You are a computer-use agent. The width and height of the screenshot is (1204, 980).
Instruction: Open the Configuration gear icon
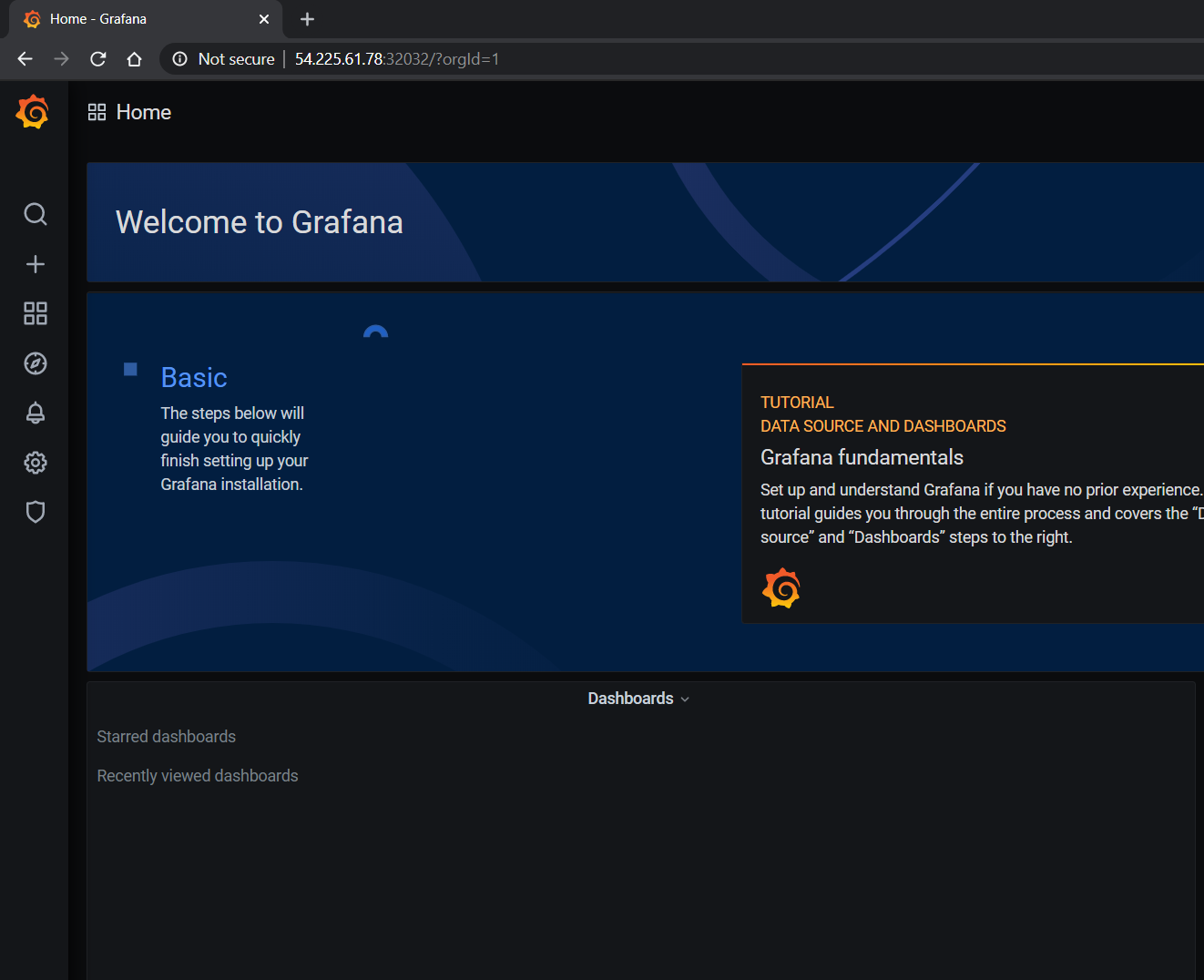(35, 463)
